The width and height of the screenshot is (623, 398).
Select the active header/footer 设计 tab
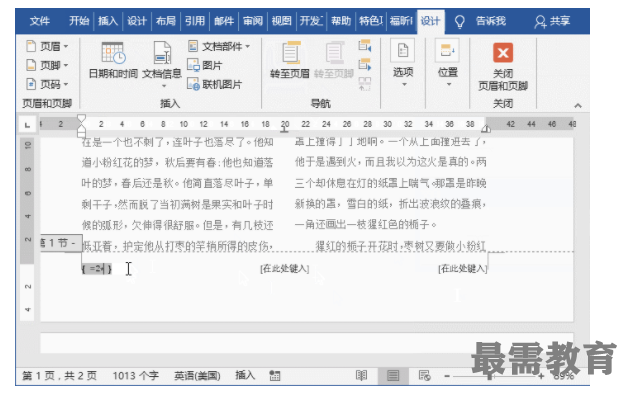tap(430, 21)
